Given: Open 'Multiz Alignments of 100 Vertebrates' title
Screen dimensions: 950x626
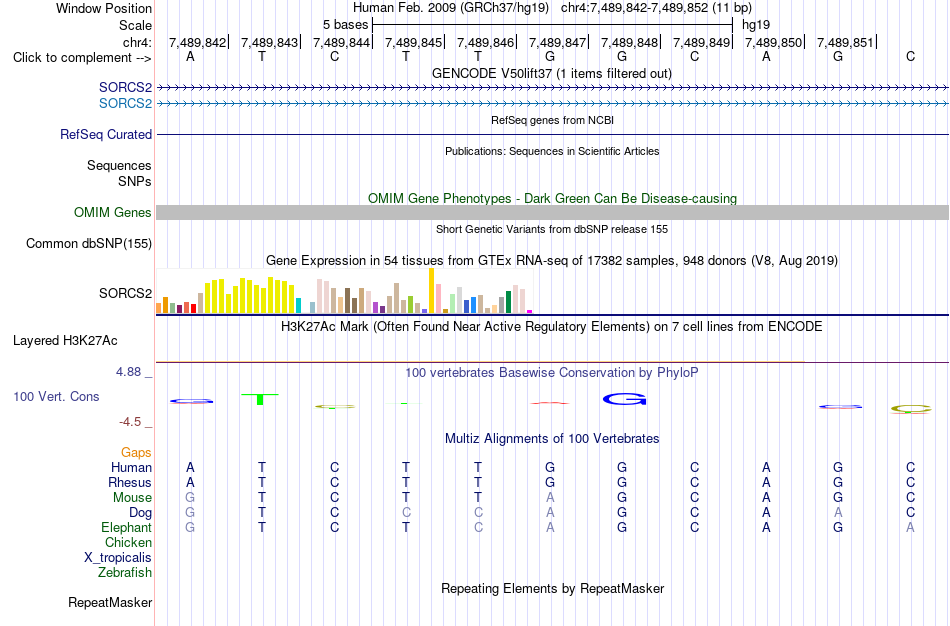Looking at the screenshot, I should coord(552,439).
